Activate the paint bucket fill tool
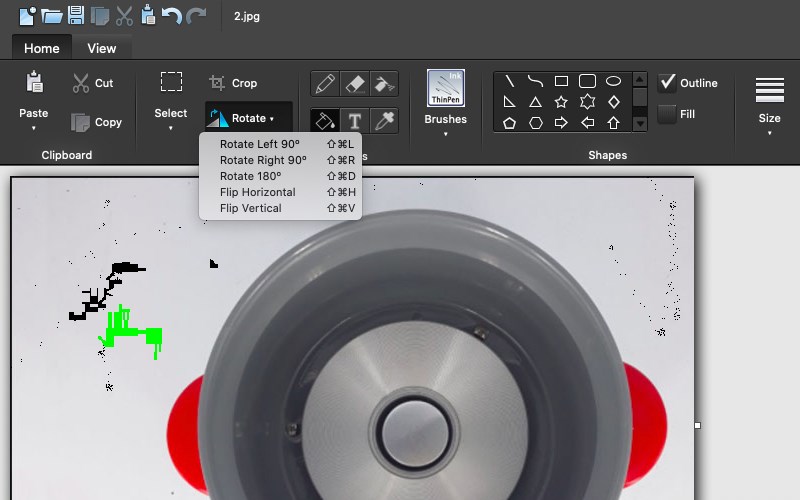 tap(324, 121)
